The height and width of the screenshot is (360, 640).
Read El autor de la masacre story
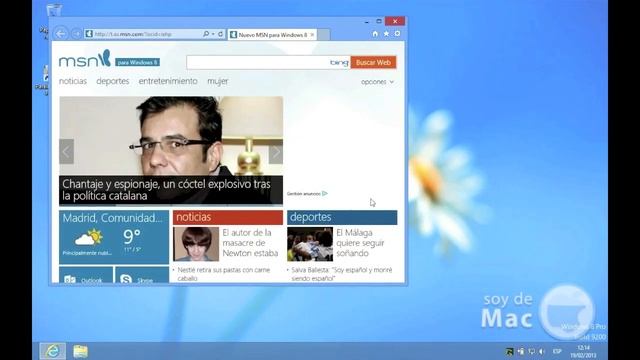(x=250, y=243)
